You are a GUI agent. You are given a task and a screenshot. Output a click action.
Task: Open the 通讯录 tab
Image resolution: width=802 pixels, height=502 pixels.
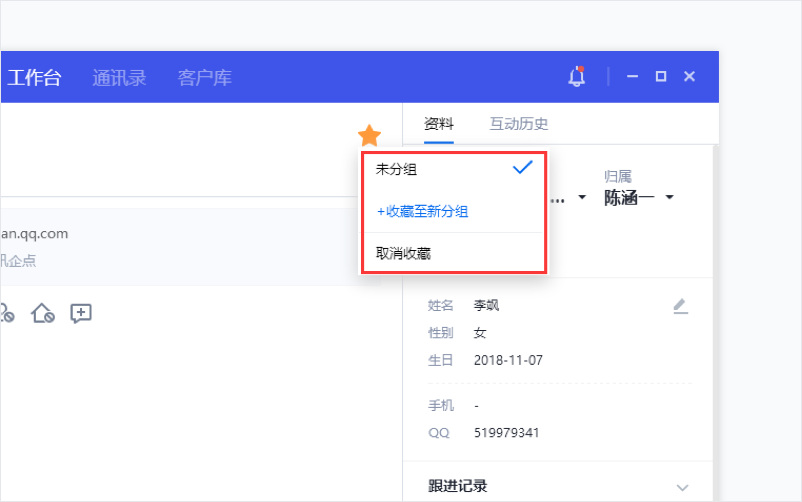coord(119,78)
